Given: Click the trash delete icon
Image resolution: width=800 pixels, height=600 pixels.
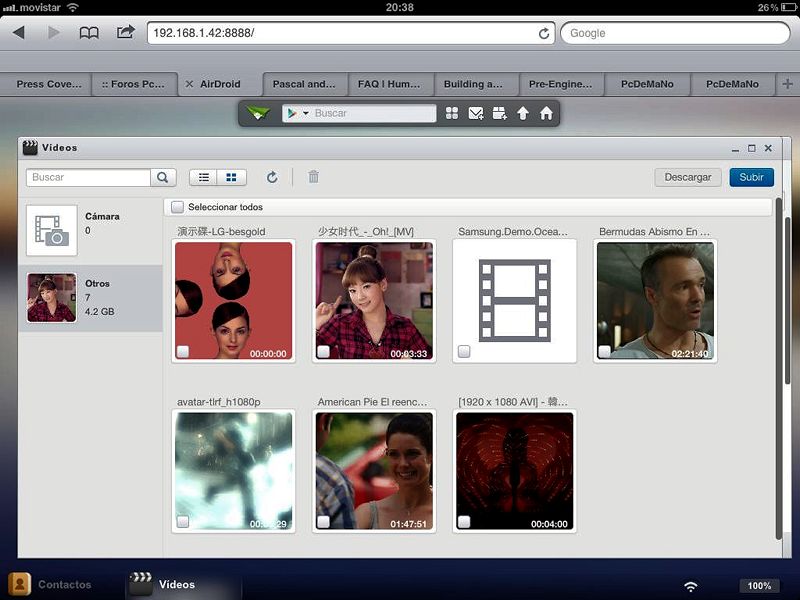Looking at the screenshot, I should [313, 177].
